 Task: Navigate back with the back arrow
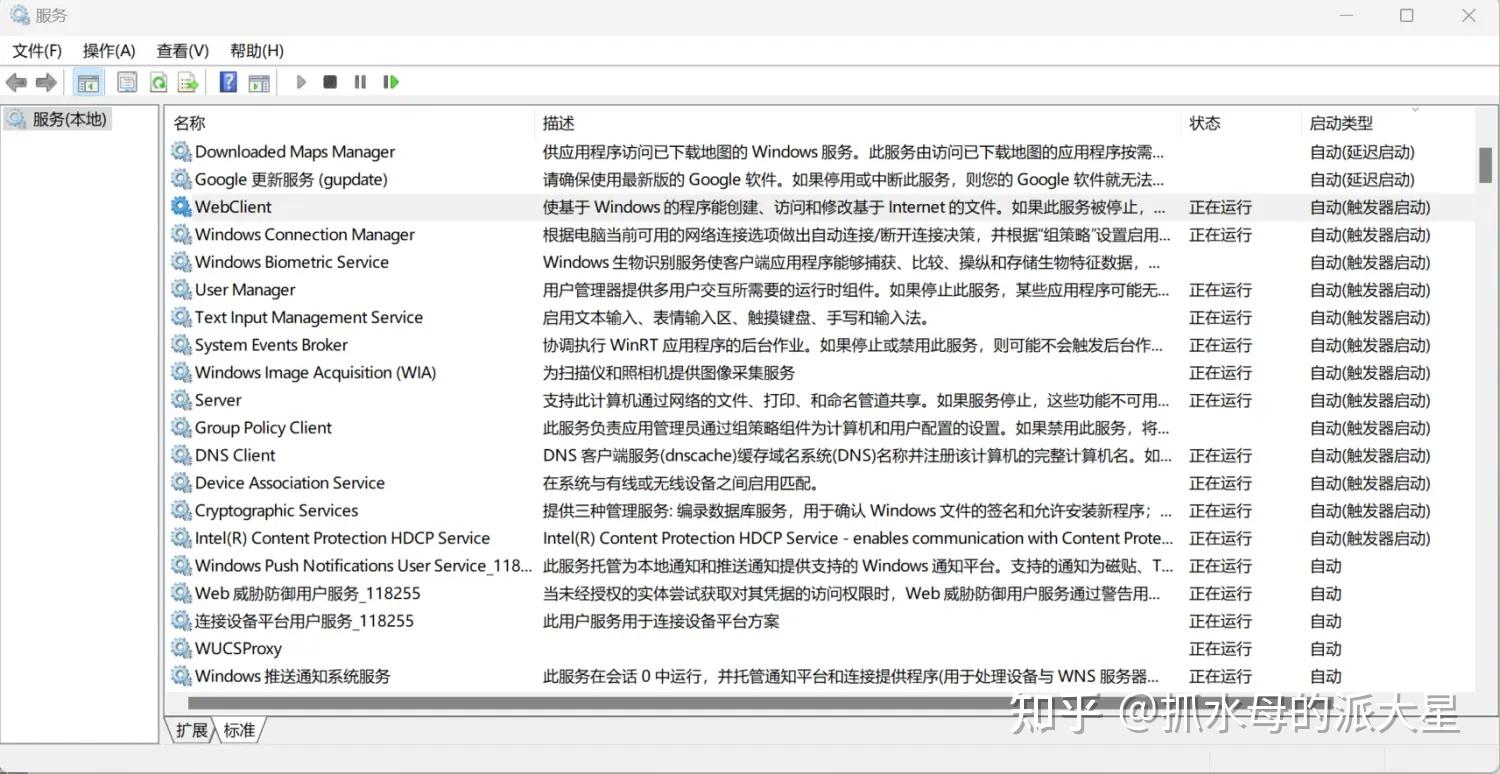[x=16, y=82]
